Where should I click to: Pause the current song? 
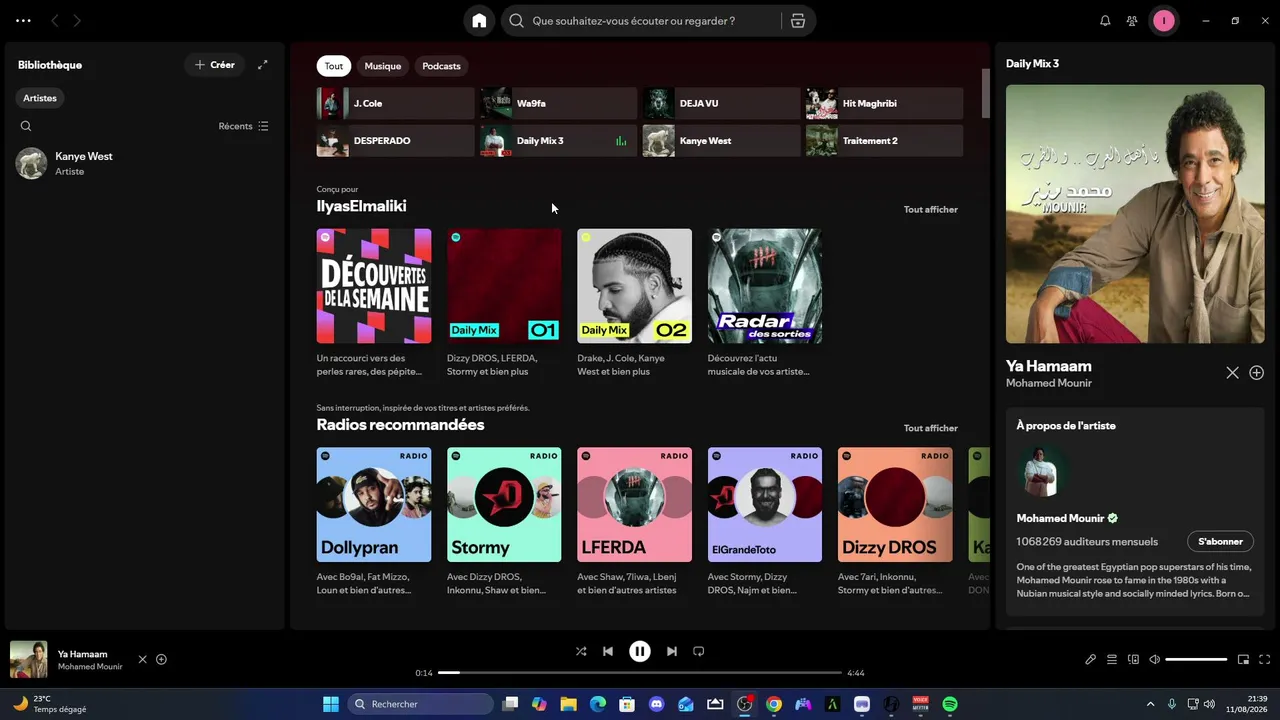[640, 651]
